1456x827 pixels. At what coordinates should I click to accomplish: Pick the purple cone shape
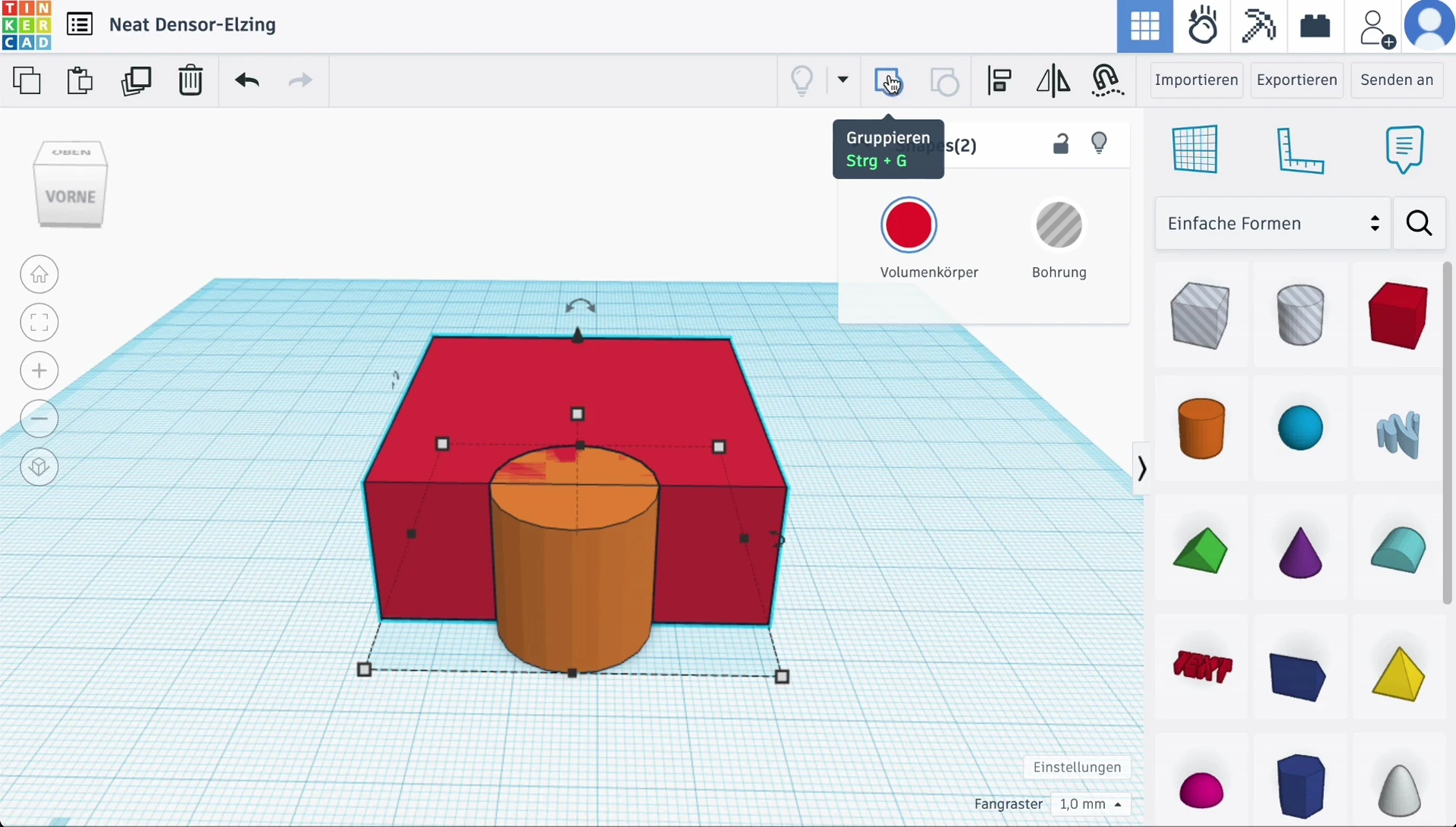coord(1300,552)
